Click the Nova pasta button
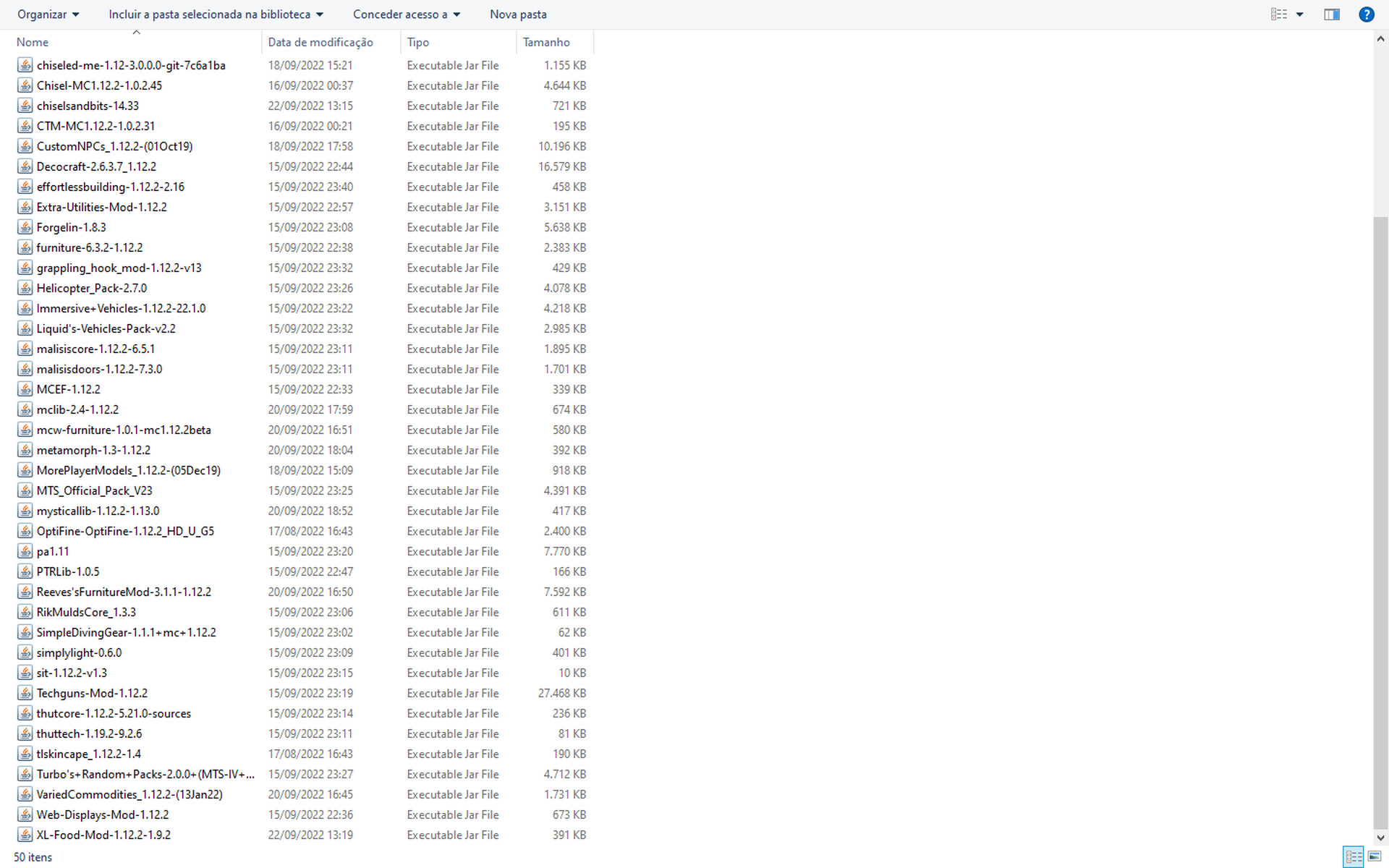The width and height of the screenshot is (1389, 868). tap(518, 14)
